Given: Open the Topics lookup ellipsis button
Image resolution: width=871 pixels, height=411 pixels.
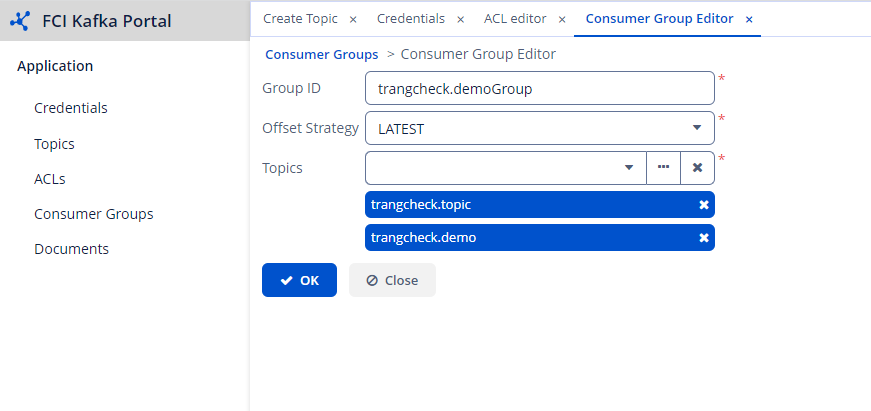Looking at the screenshot, I should tap(663, 168).
